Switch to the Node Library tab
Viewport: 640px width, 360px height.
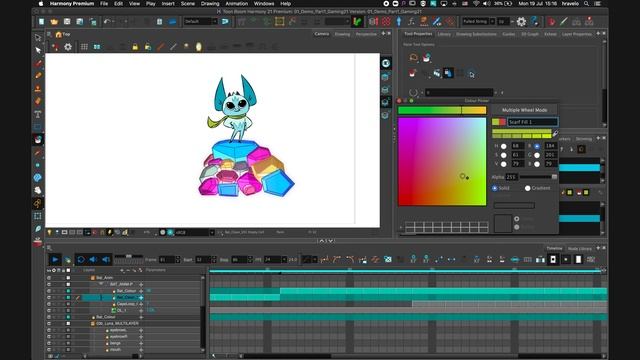click(x=580, y=249)
